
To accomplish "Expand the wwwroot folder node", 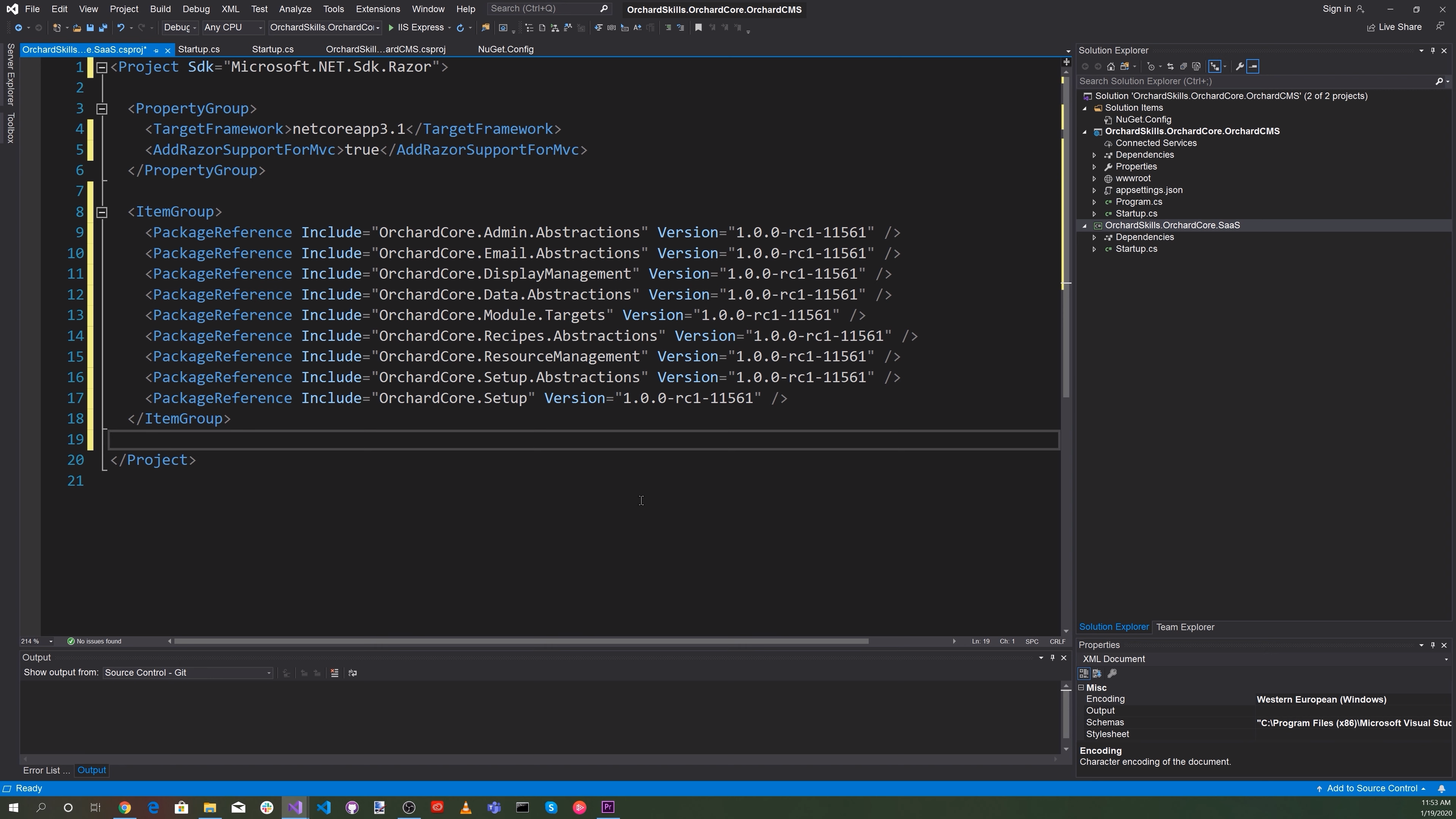I will 1094,179.
